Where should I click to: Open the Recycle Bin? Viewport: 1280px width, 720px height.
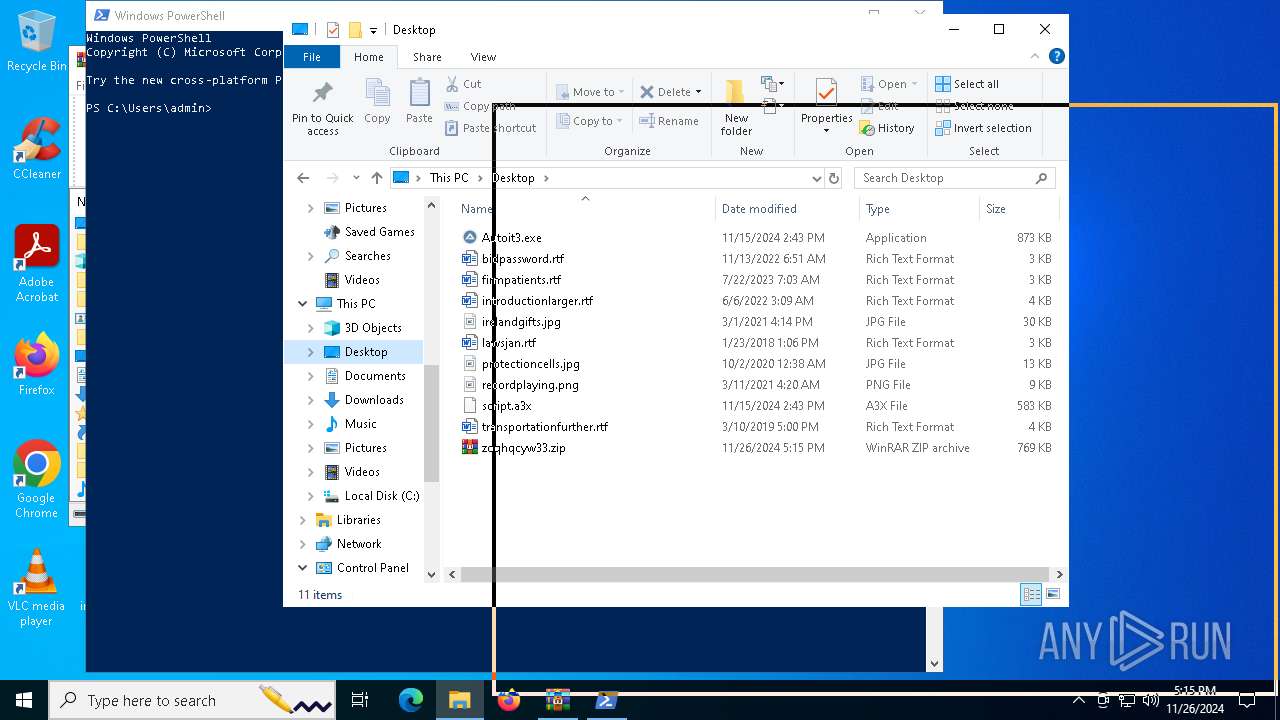coord(37,40)
